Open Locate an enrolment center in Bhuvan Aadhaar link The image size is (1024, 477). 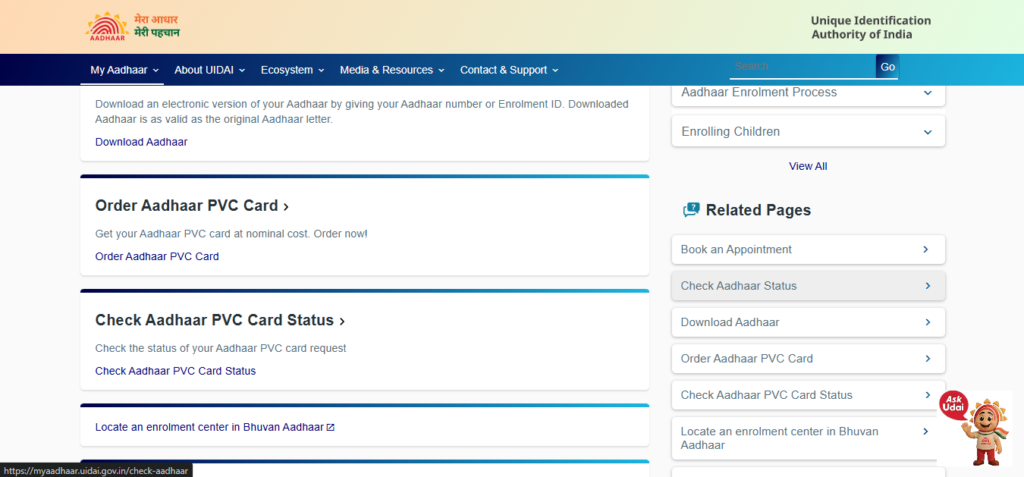point(215,427)
